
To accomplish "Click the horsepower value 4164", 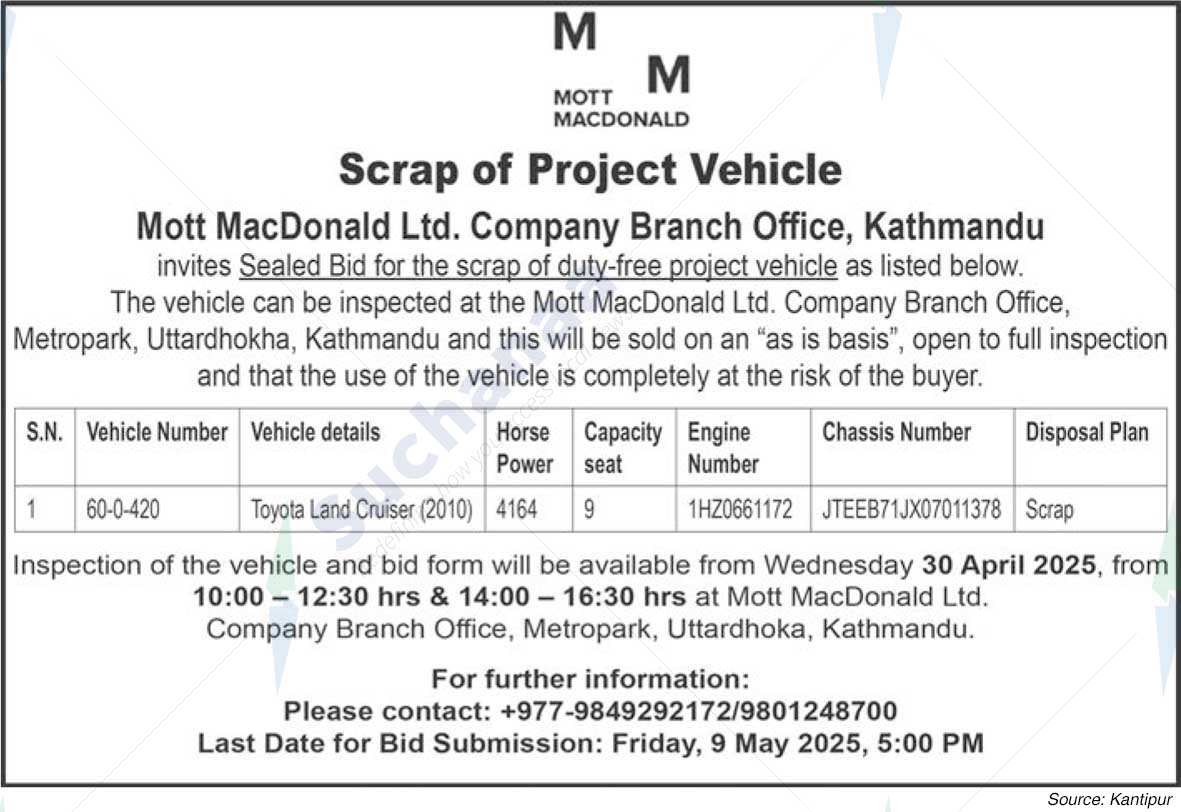I will pyautogui.click(x=517, y=509).
